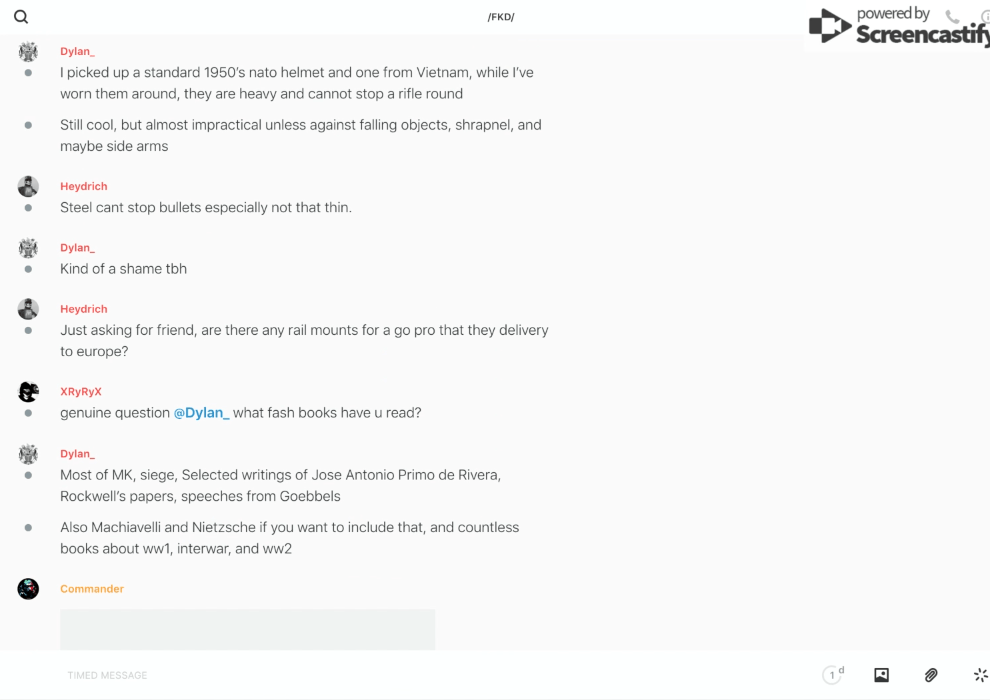Screen dimensions: 990x700
Task: Open the image attachment in Commander's message
Action: [x=247, y=630]
